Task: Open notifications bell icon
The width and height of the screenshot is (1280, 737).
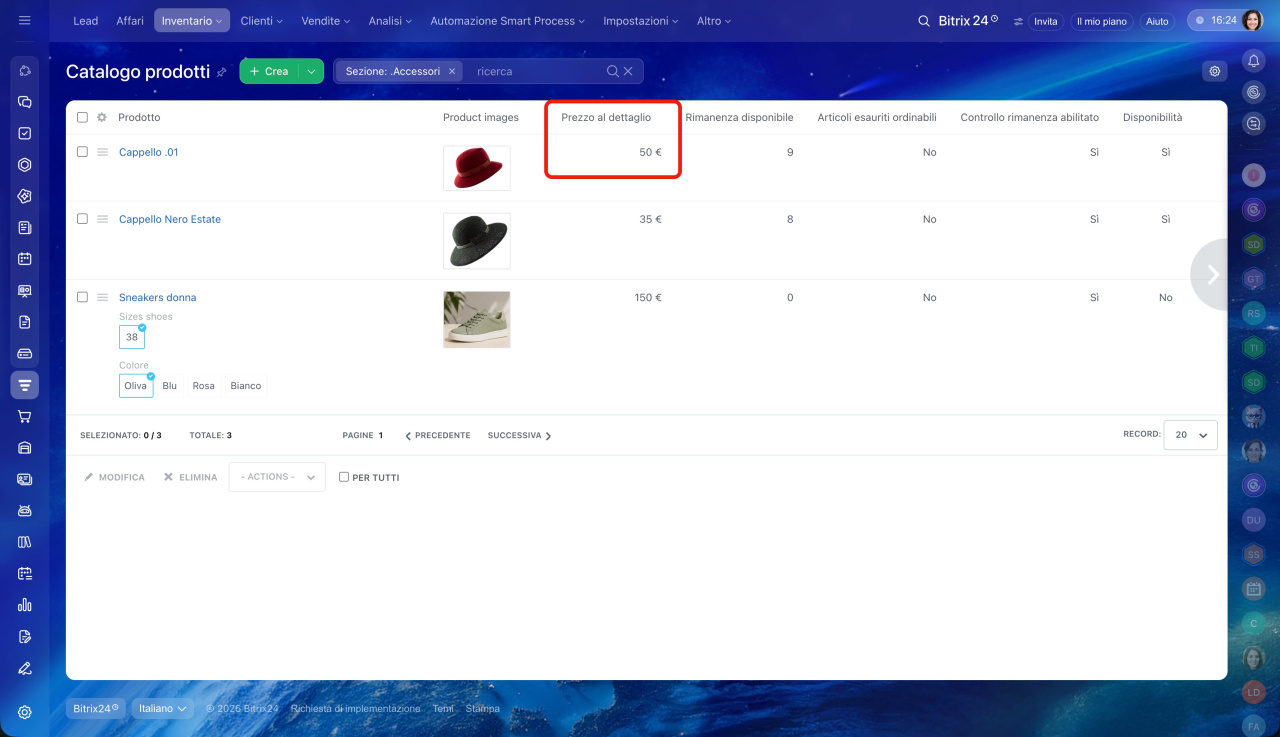Action: (x=1253, y=61)
